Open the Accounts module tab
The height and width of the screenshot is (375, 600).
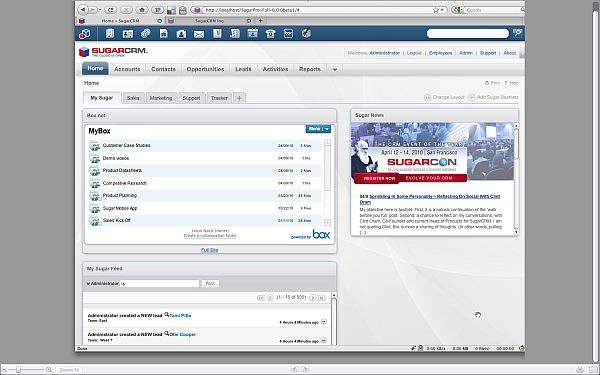[x=127, y=69]
